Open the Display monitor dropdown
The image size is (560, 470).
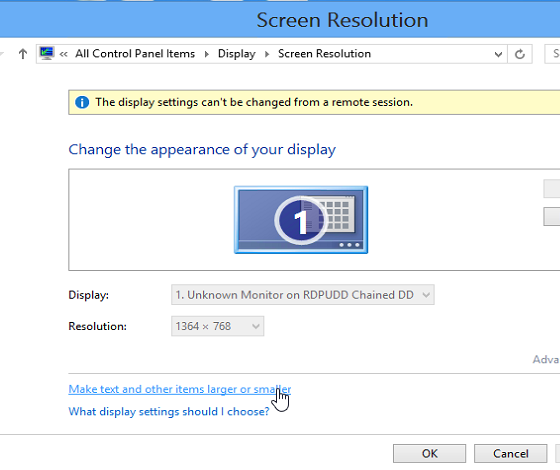pos(302,295)
